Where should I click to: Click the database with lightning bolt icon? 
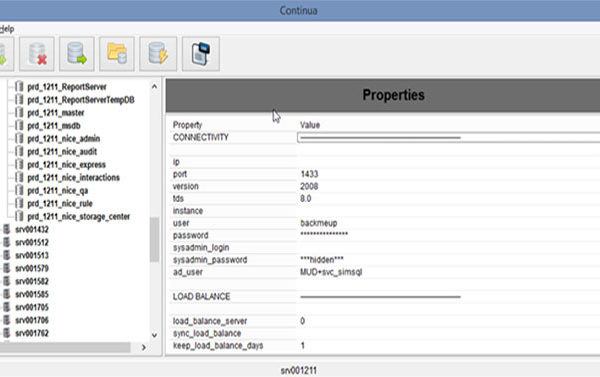coord(158,54)
